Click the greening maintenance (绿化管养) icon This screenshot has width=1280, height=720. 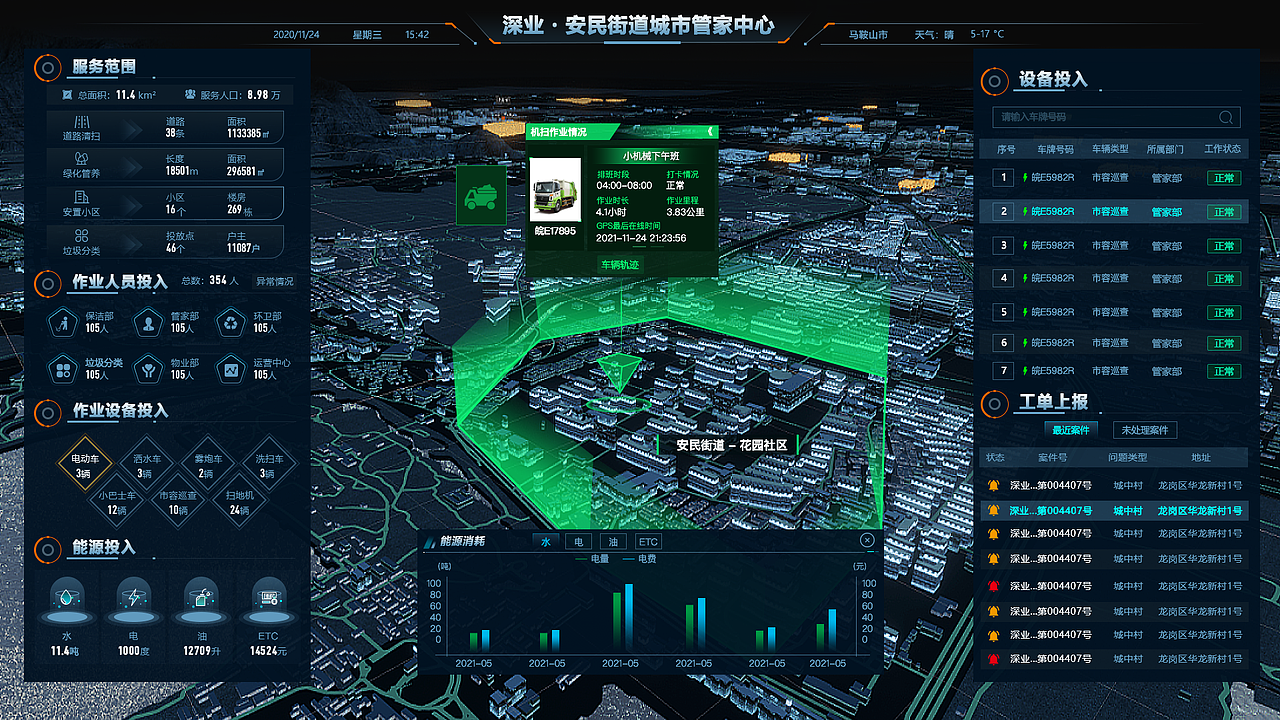83,160
